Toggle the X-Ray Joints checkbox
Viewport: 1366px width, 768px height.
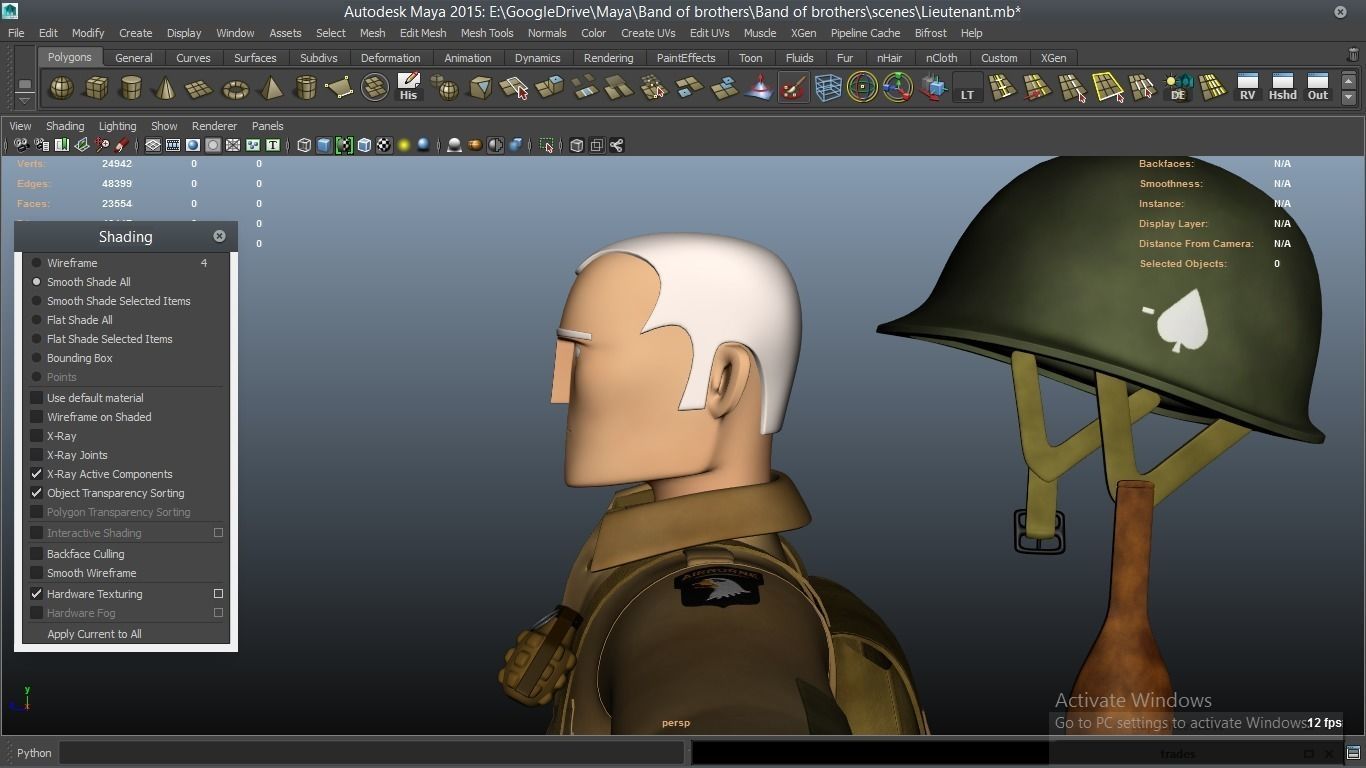pos(37,455)
